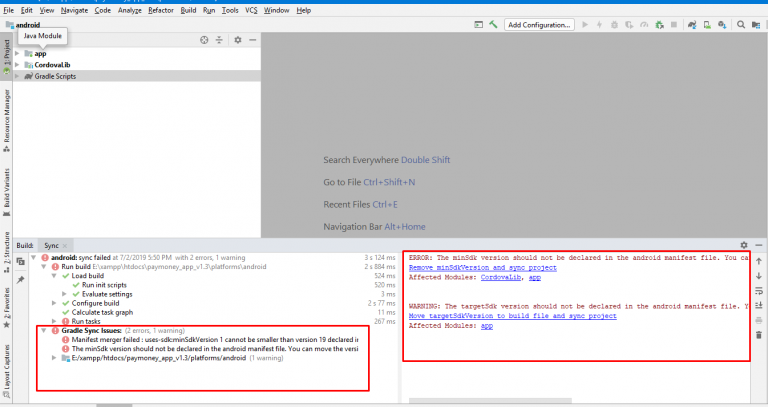Click Add Configuration button
The image size is (768, 407).
click(x=538, y=24)
